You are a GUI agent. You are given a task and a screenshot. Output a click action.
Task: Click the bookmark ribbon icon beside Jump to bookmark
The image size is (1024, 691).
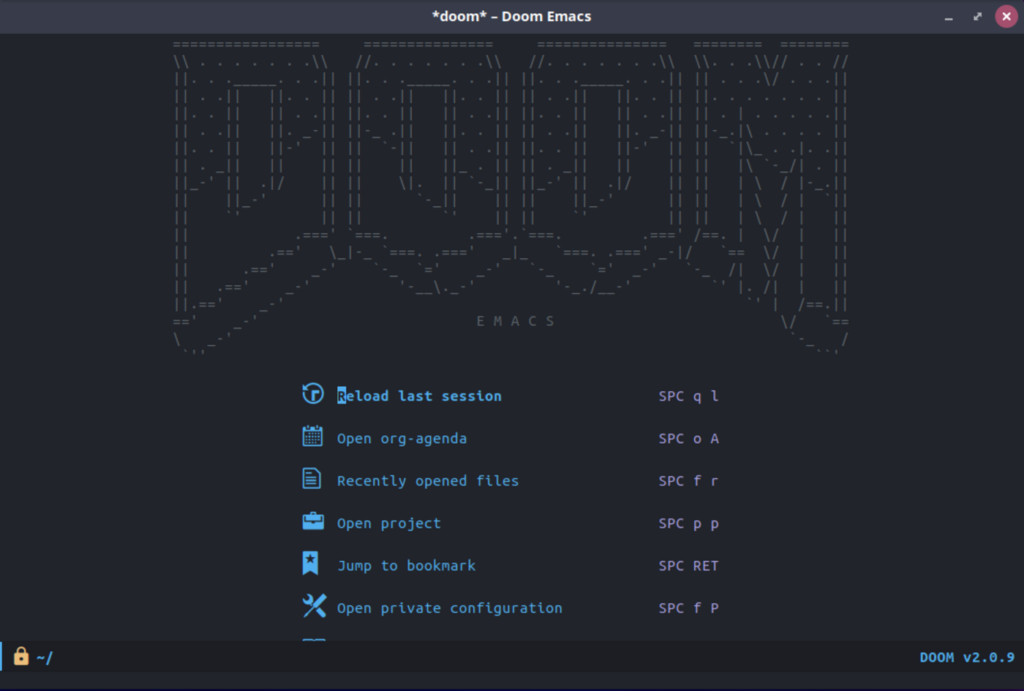(x=313, y=563)
